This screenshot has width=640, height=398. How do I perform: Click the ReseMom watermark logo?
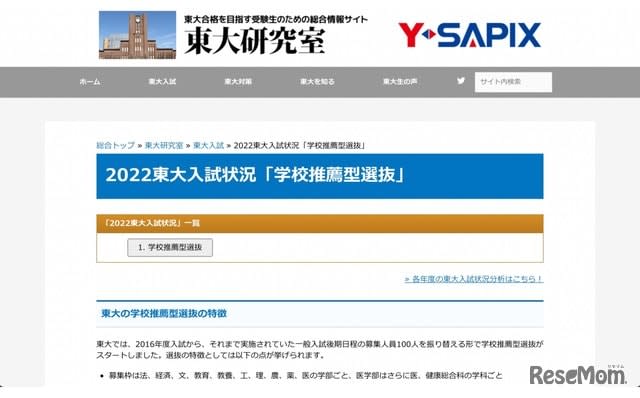coord(578,375)
